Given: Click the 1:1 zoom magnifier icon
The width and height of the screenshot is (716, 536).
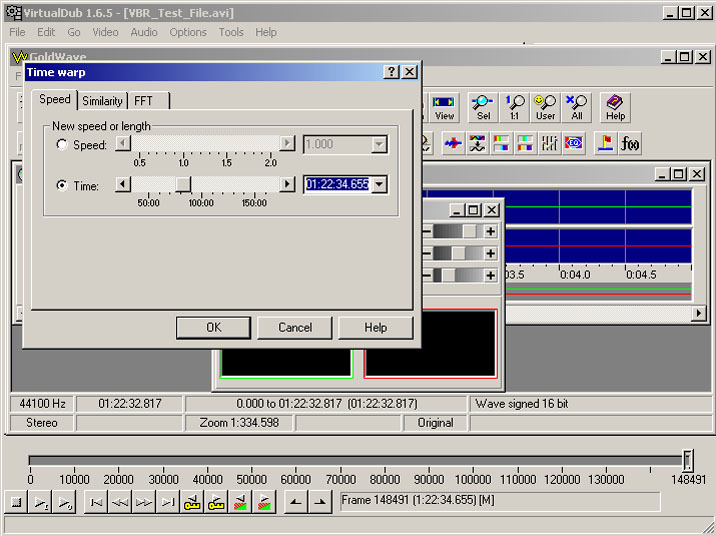Looking at the screenshot, I should (x=515, y=108).
